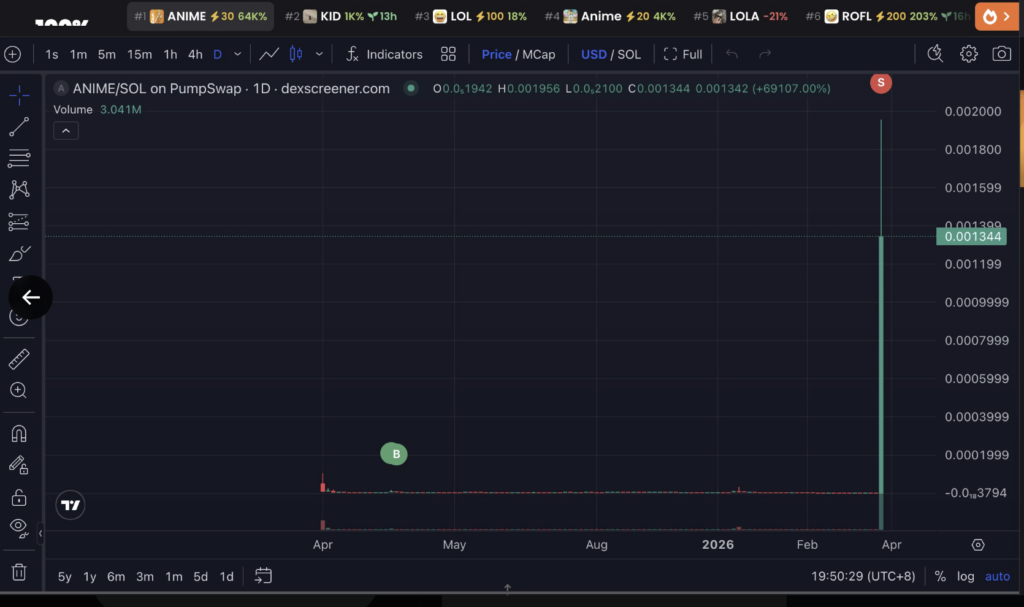This screenshot has height=607, width=1024.
Task: Enable auto scale on price axis
Action: click(x=997, y=576)
